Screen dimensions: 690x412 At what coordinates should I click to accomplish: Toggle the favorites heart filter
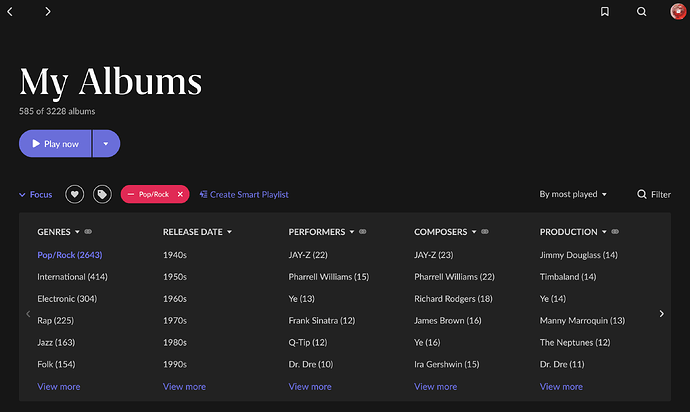coord(74,194)
